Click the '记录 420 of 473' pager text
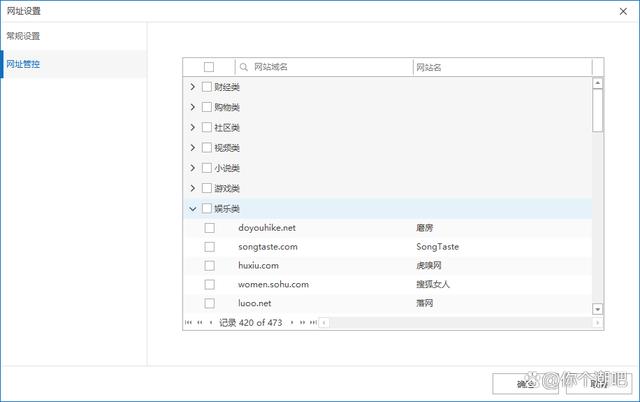640x402 pixels. (251, 322)
